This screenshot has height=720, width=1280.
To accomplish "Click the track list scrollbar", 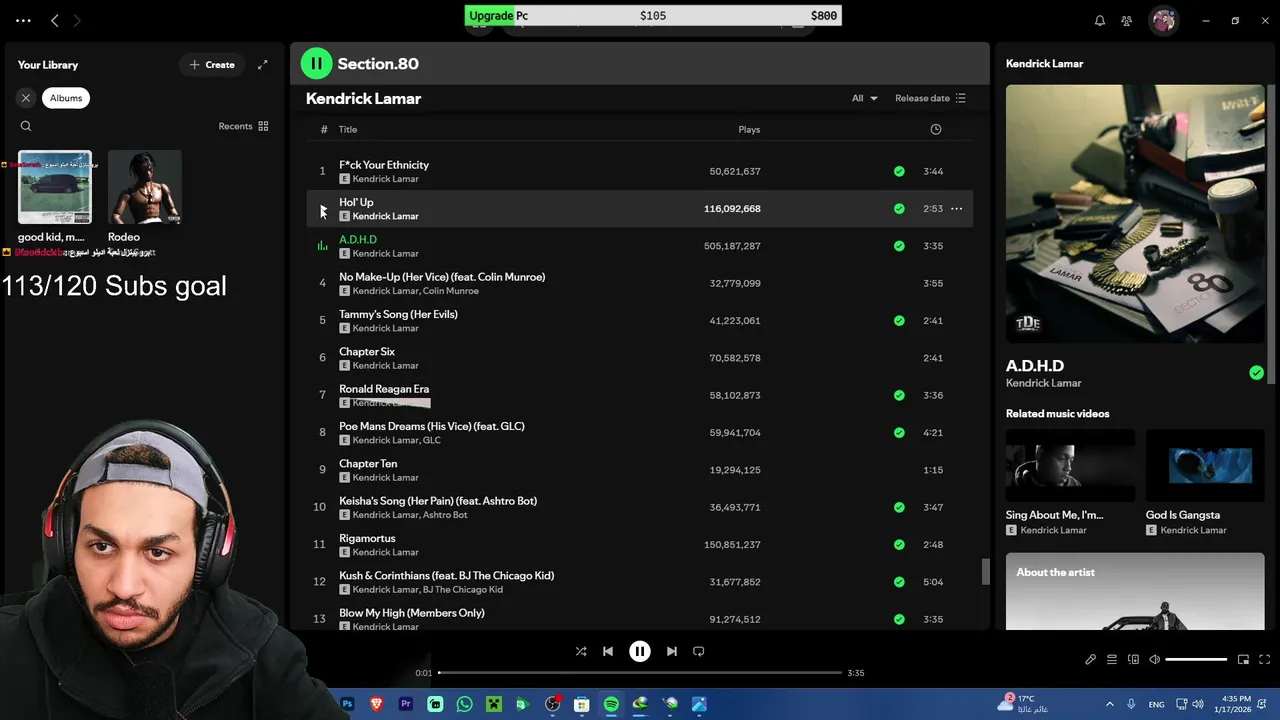I will 985,571.
